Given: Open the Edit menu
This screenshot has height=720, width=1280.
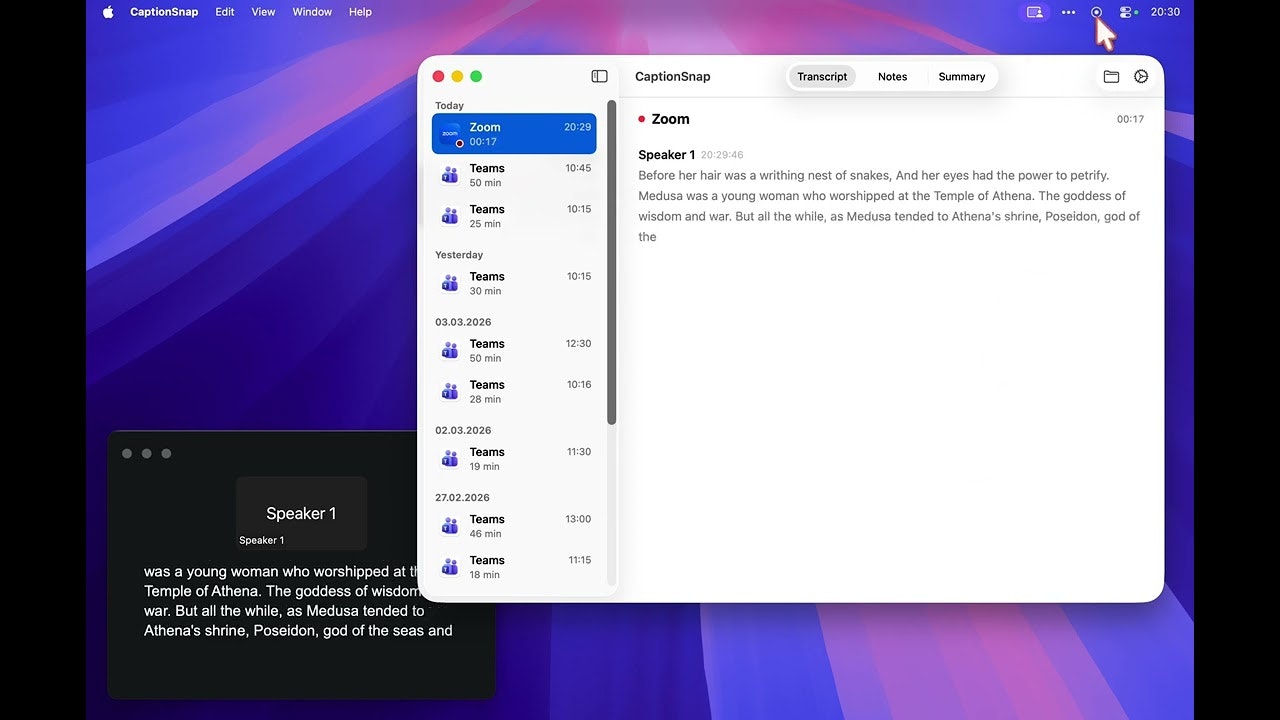Looking at the screenshot, I should pyautogui.click(x=225, y=12).
